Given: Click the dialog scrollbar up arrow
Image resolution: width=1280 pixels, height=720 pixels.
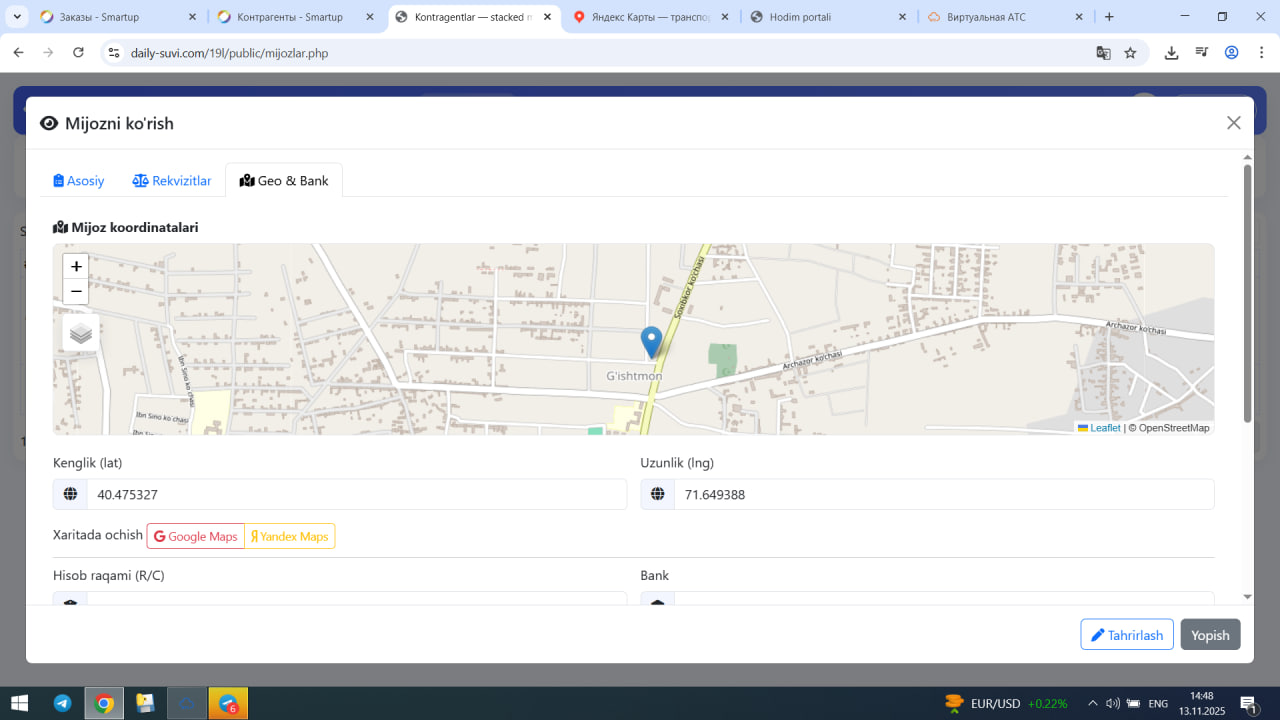Looking at the screenshot, I should 1247,157.
